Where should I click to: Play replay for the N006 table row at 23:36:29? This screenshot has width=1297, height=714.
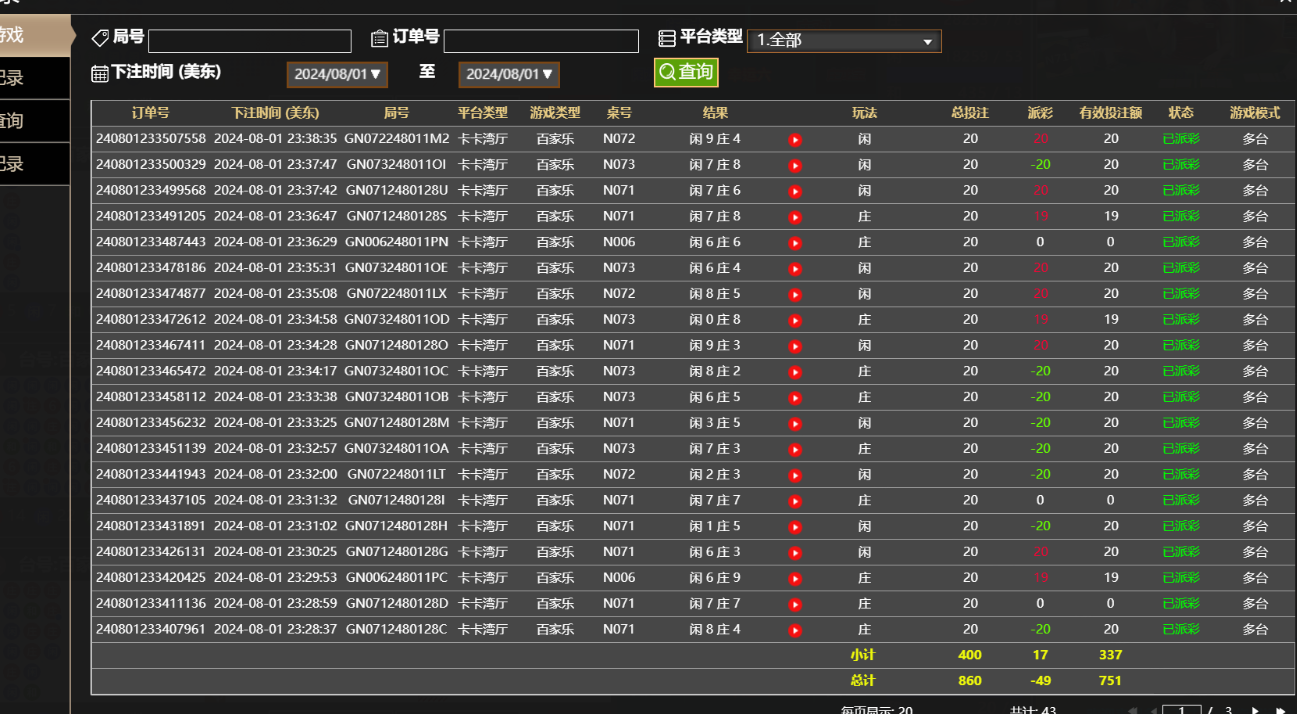[x=794, y=242]
